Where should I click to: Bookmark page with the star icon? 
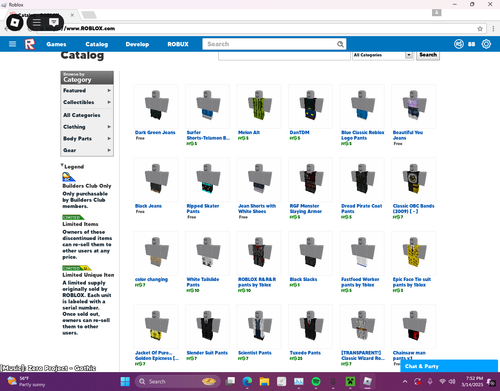(480, 29)
